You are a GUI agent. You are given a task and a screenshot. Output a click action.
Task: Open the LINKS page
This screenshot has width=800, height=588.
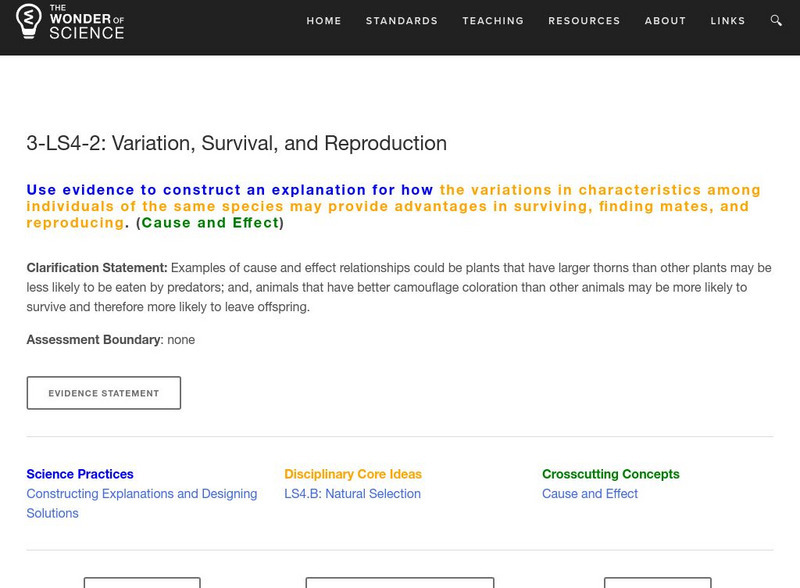(729, 20)
